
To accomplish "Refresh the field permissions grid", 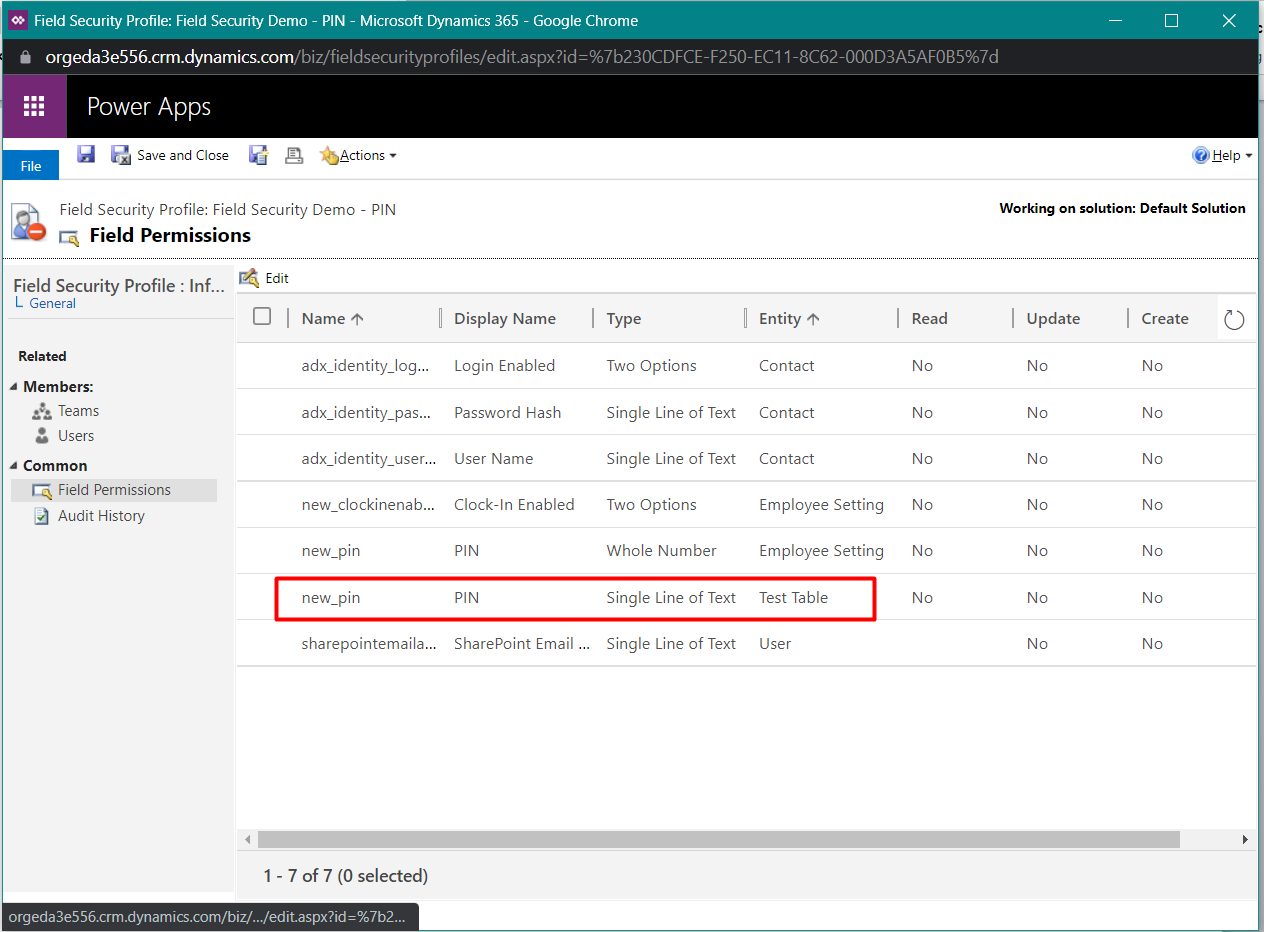I will [1234, 319].
